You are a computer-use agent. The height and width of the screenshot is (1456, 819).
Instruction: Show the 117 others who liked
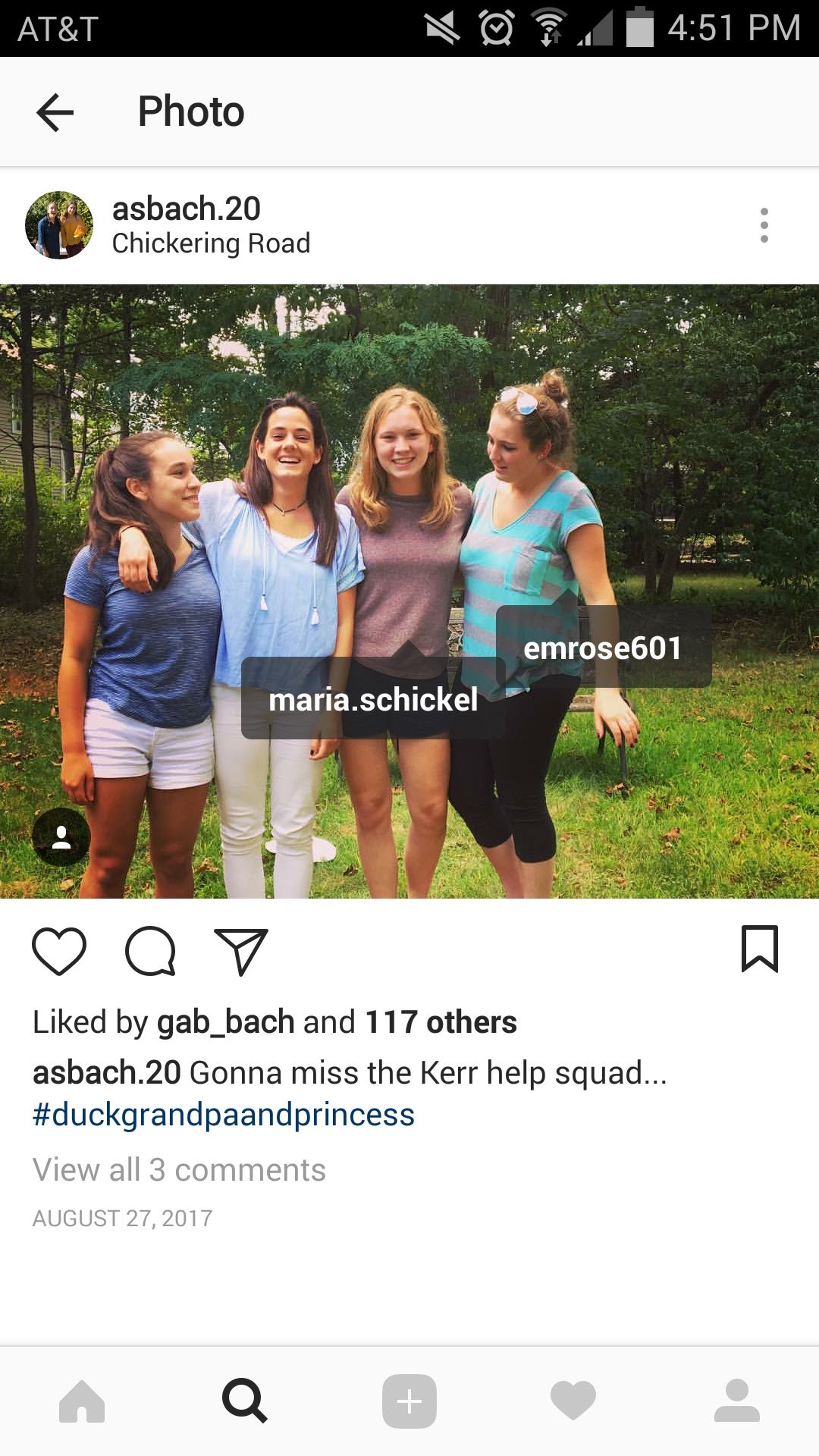(441, 1022)
